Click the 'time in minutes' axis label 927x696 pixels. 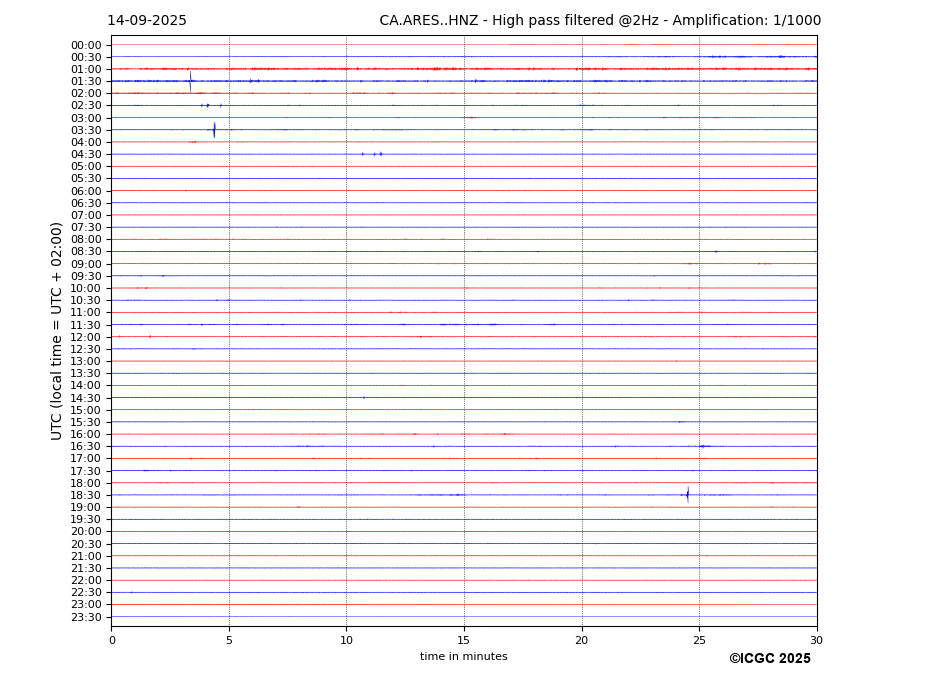464,656
